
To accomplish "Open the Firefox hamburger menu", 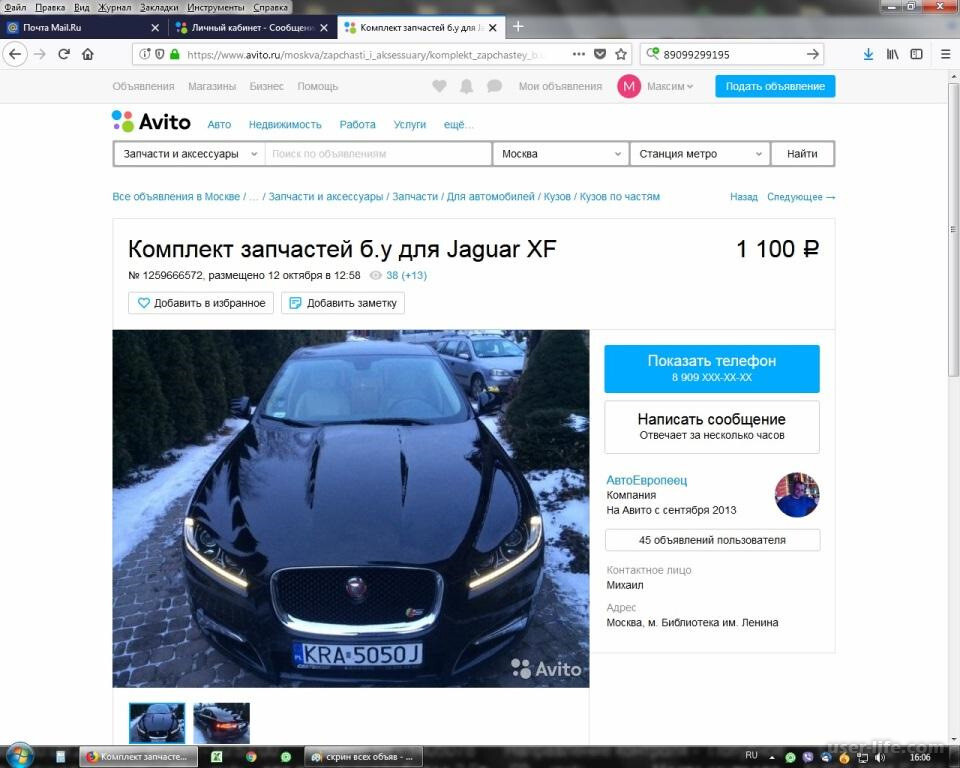I will (x=945, y=54).
